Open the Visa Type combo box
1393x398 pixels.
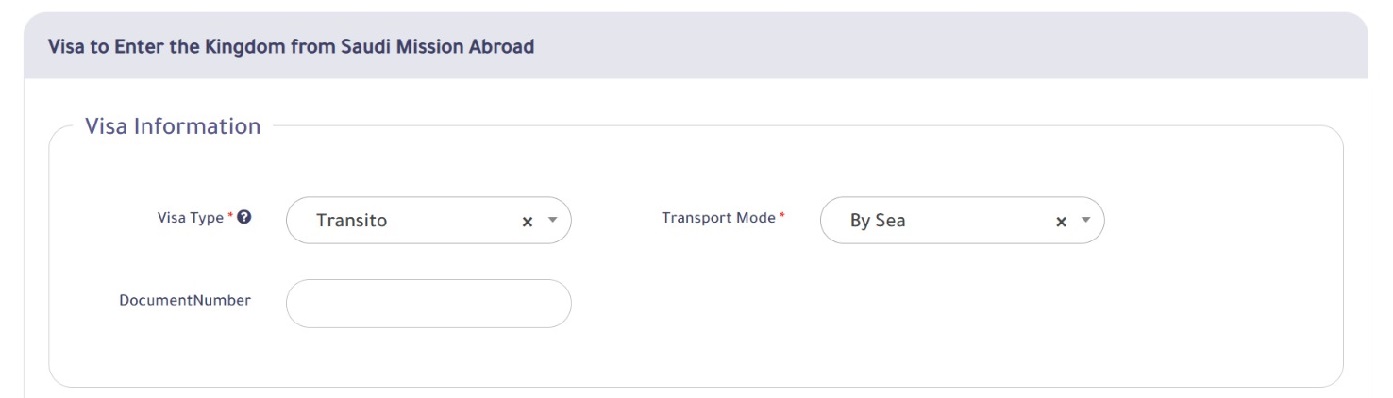point(428,220)
